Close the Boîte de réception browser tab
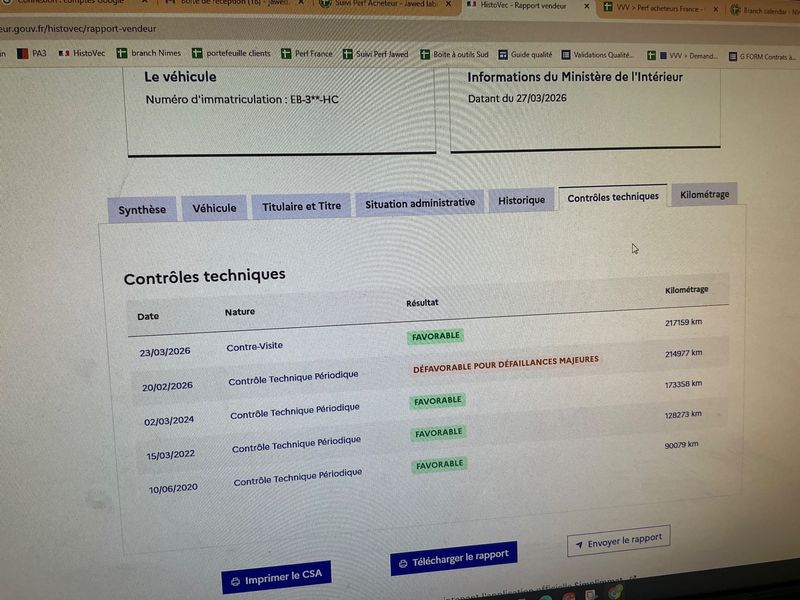The width and height of the screenshot is (800, 600). click(x=301, y=3)
